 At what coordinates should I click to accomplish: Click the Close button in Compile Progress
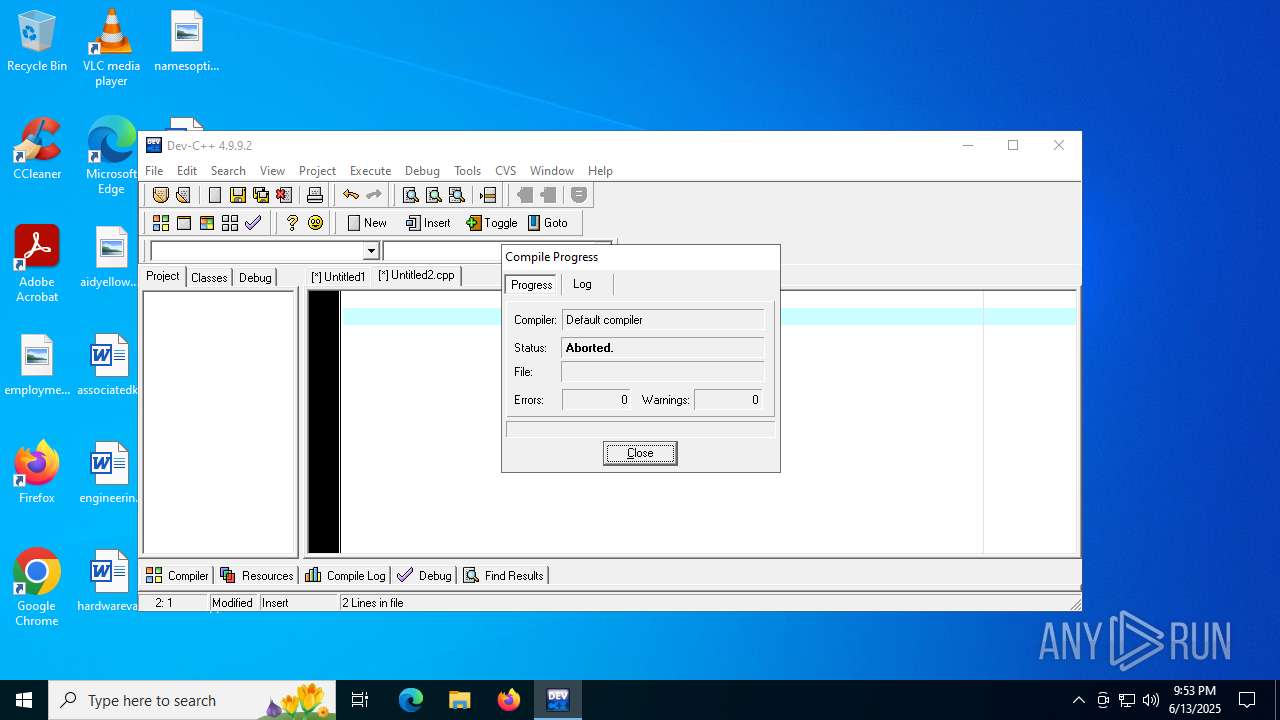(x=640, y=453)
